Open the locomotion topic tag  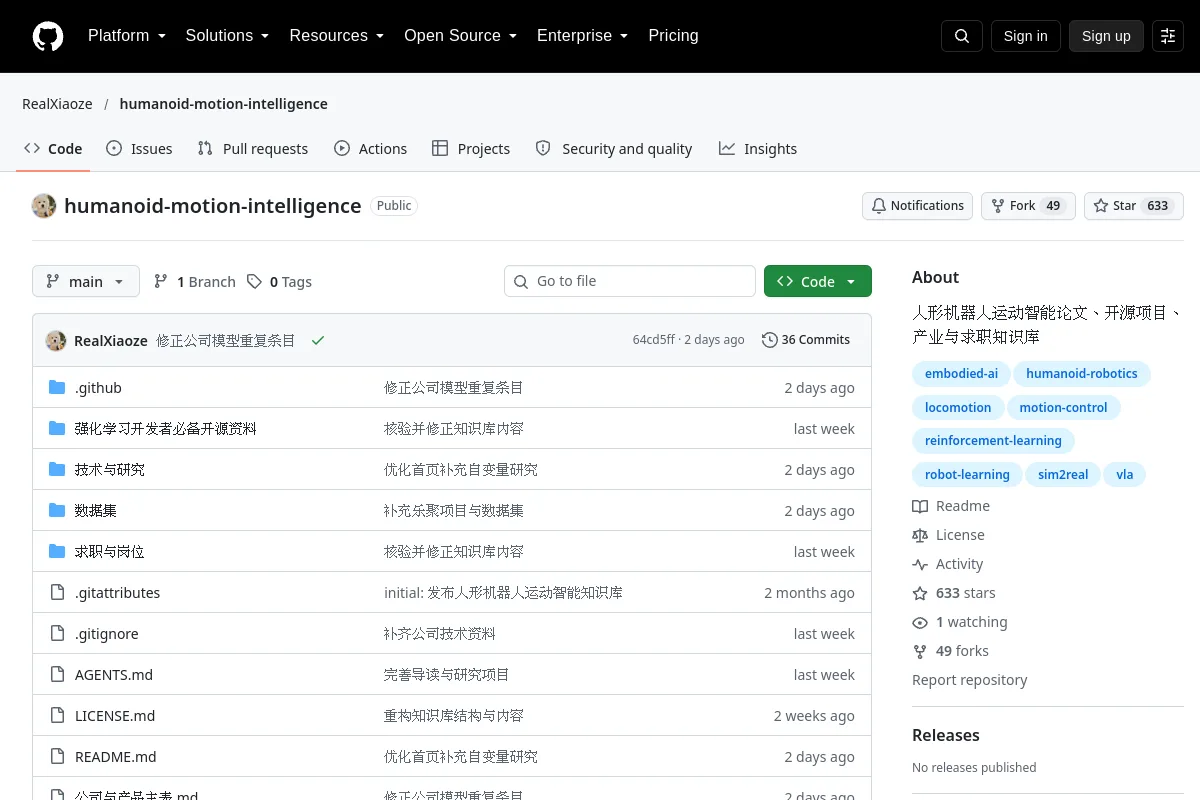tap(958, 408)
